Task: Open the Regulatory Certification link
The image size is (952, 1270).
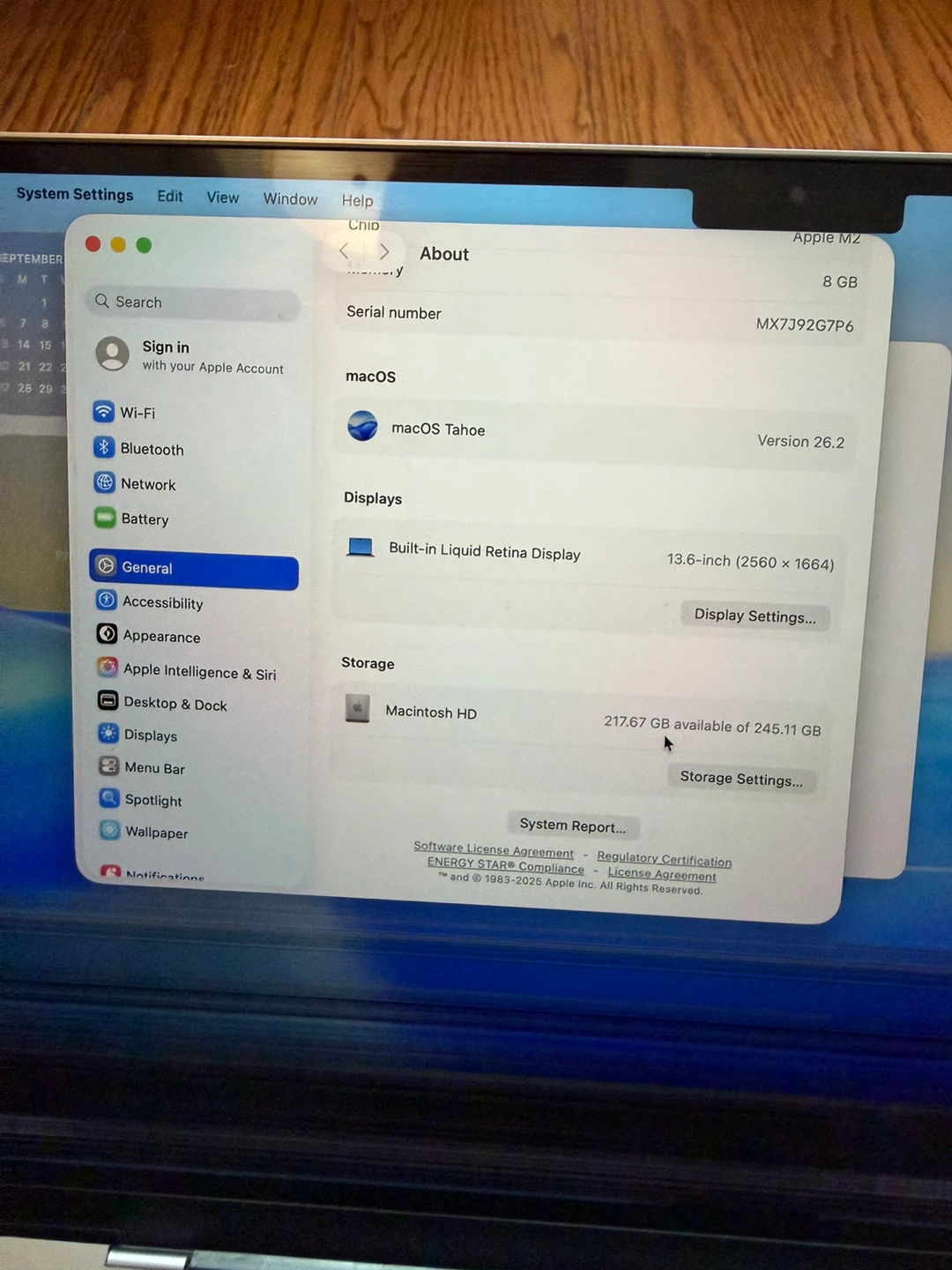Action: click(x=665, y=859)
